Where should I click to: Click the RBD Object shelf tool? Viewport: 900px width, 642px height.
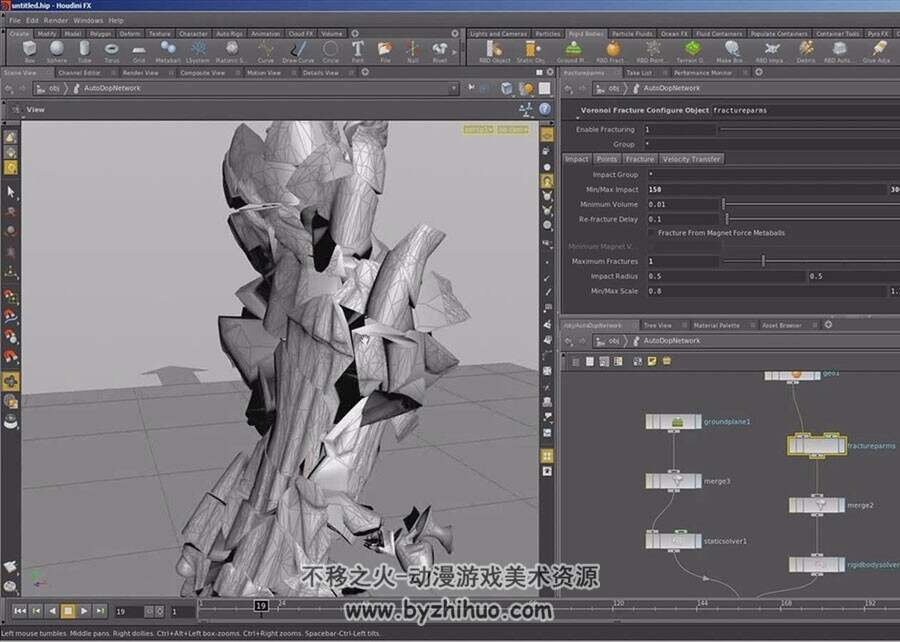coord(494,51)
